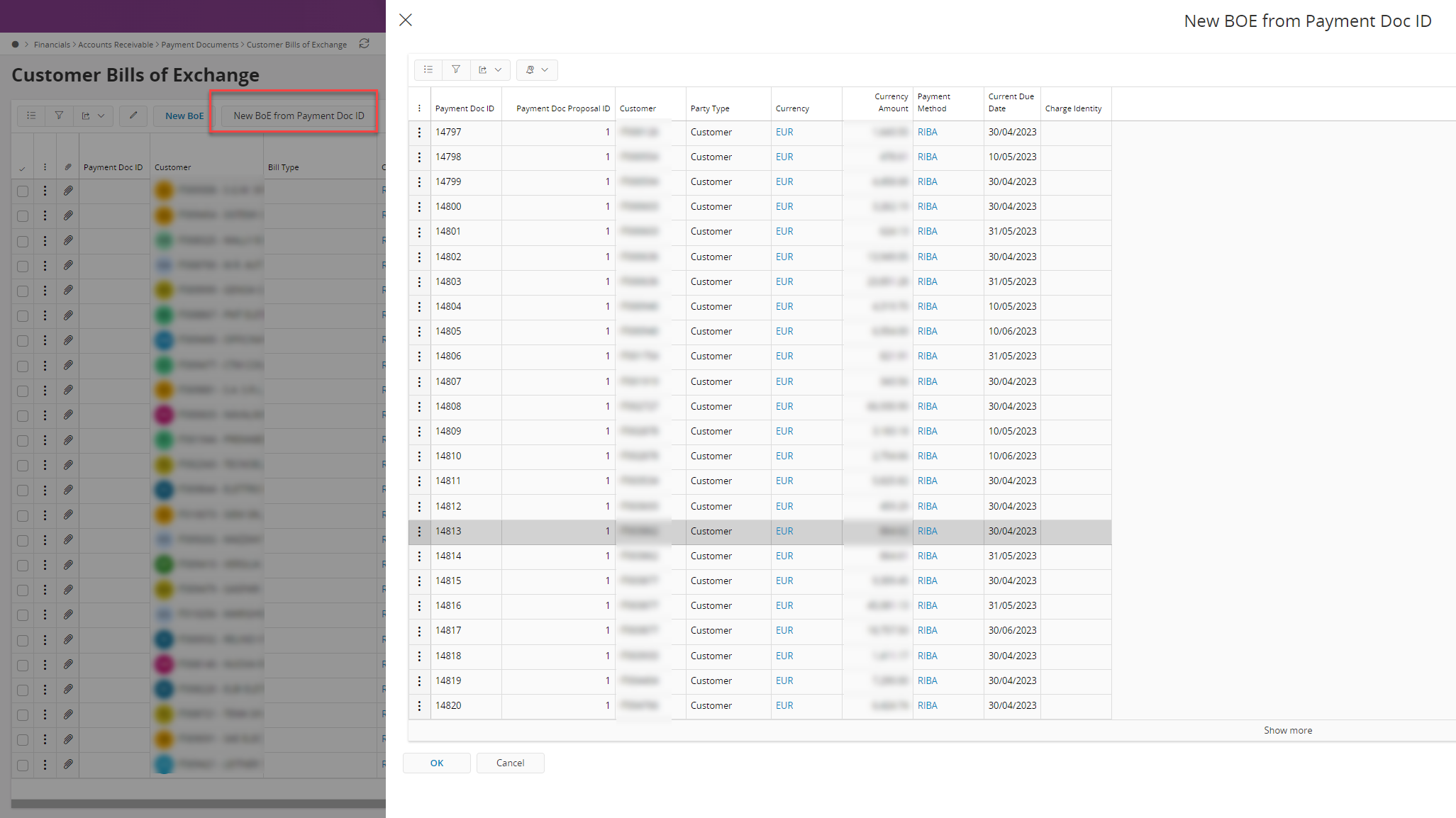Image resolution: width=1456 pixels, height=818 pixels.
Task: Open the row menu for Payment Doc 14817
Action: tap(419, 631)
